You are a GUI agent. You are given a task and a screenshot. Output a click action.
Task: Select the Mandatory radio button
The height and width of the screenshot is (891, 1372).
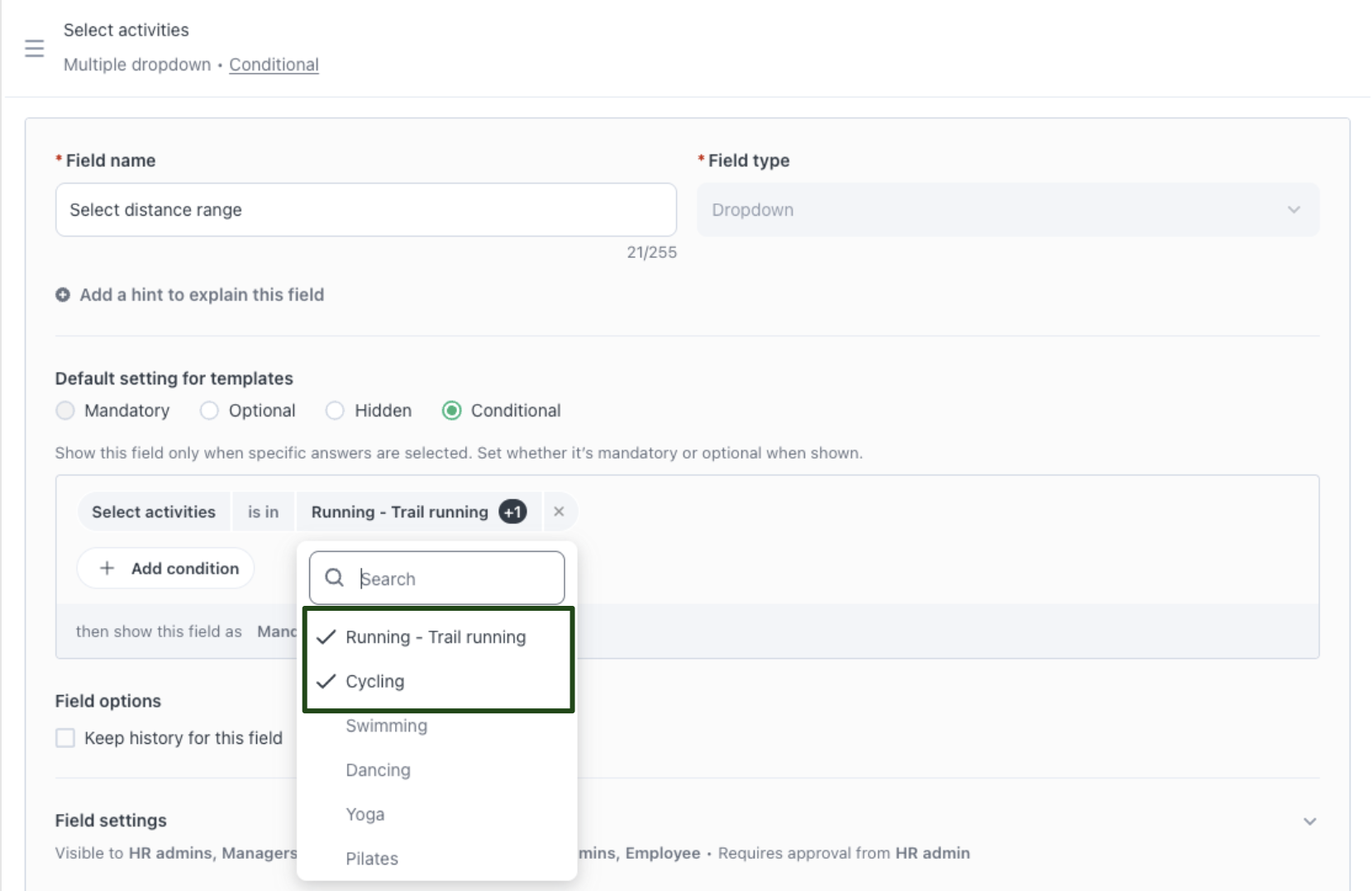pos(65,411)
